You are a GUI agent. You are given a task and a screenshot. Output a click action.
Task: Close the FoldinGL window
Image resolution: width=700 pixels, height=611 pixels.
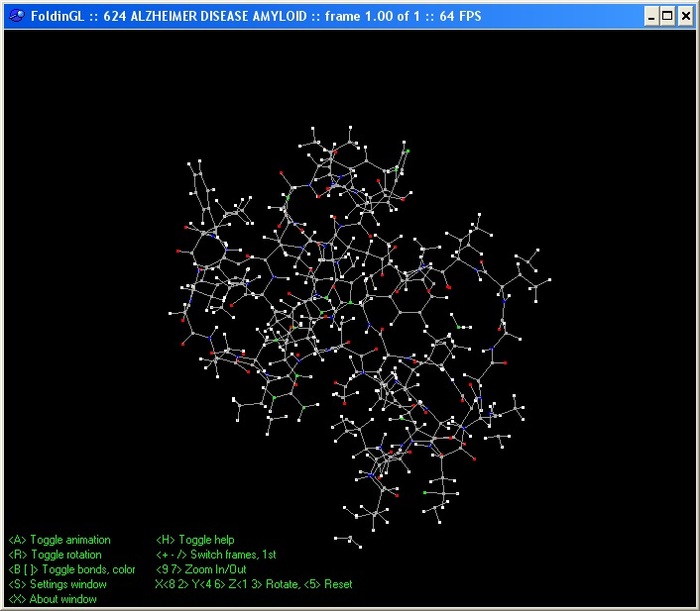[x=685, y=16]
